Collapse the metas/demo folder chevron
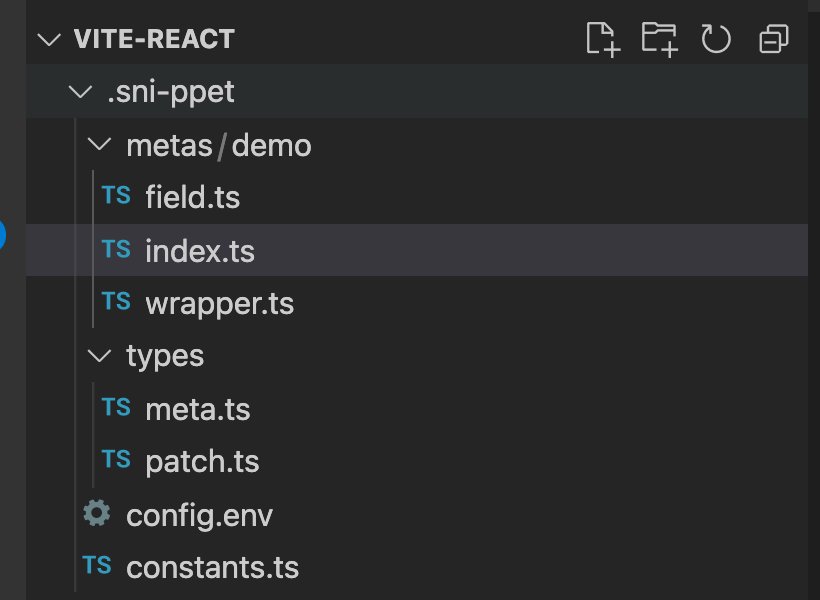 click(99, 144)
